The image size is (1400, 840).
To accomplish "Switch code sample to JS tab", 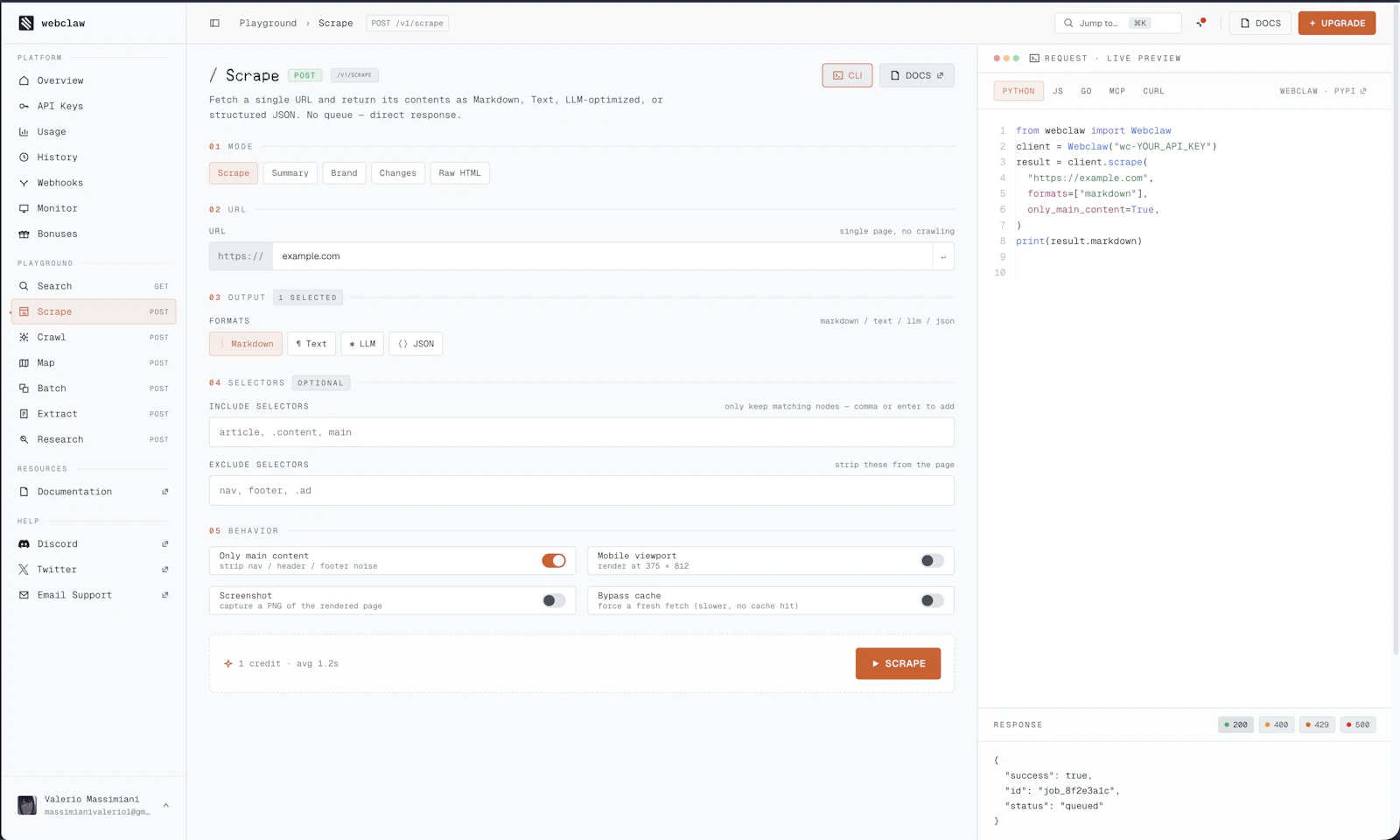I will click(1058, 91).
